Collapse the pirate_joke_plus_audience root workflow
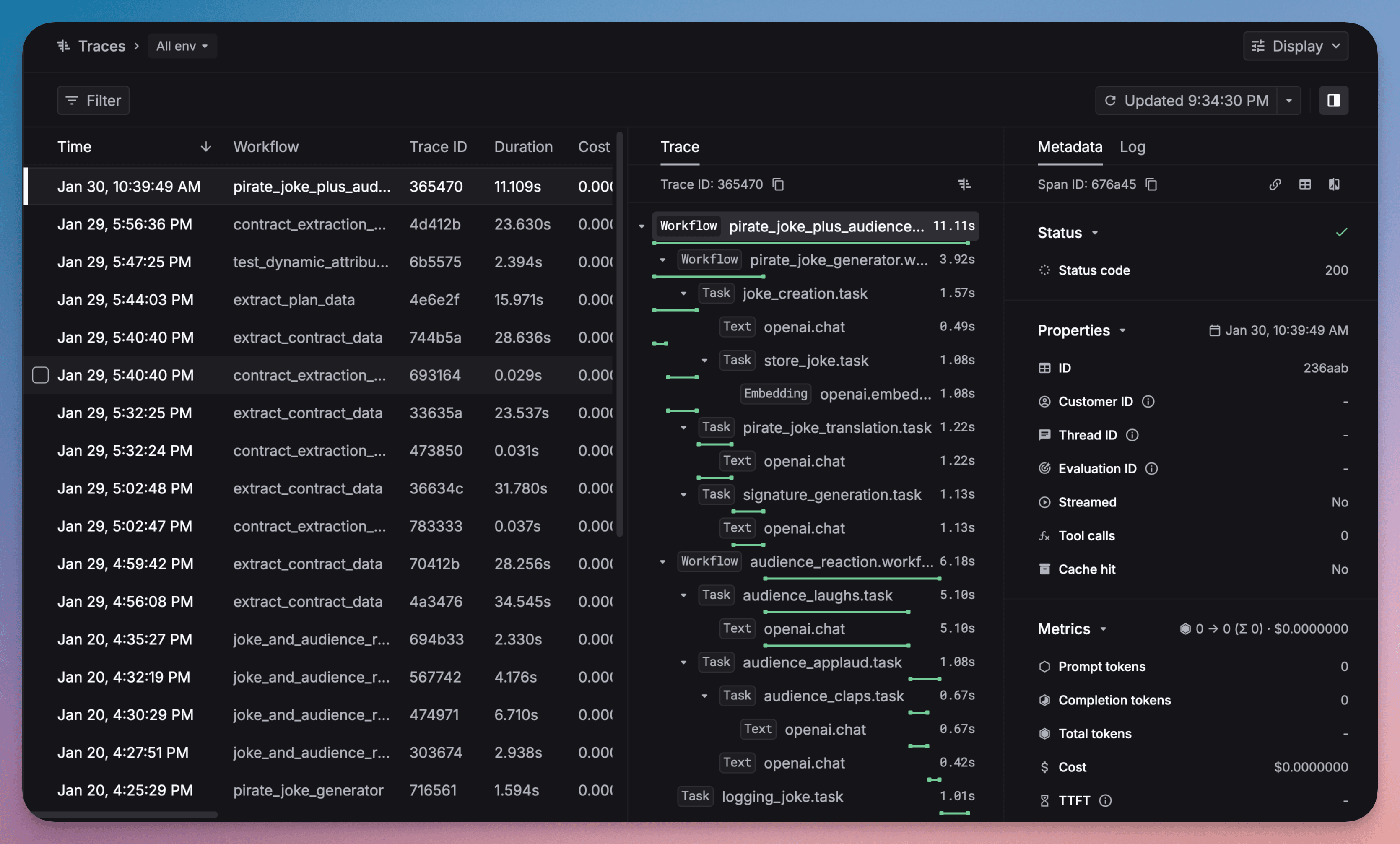Image resolution: width=1400 pixels, height=844 pixels. 642,226
